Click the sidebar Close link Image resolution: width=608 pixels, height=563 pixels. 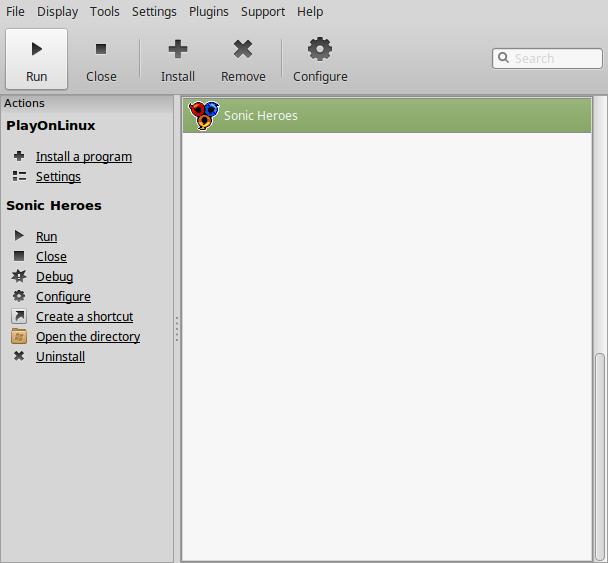(51, 256)
